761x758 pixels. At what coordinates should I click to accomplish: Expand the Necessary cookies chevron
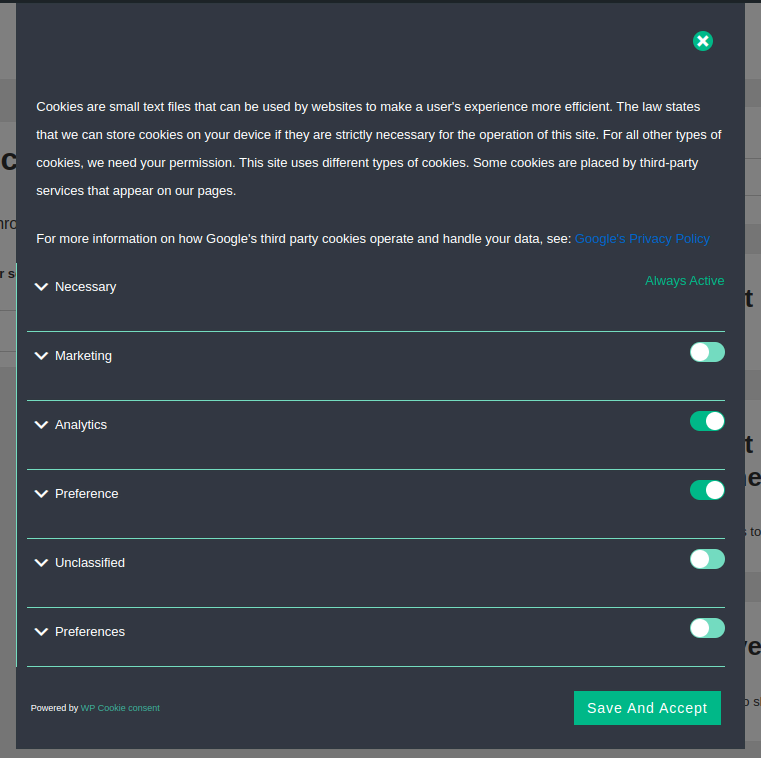coord(41,287)
